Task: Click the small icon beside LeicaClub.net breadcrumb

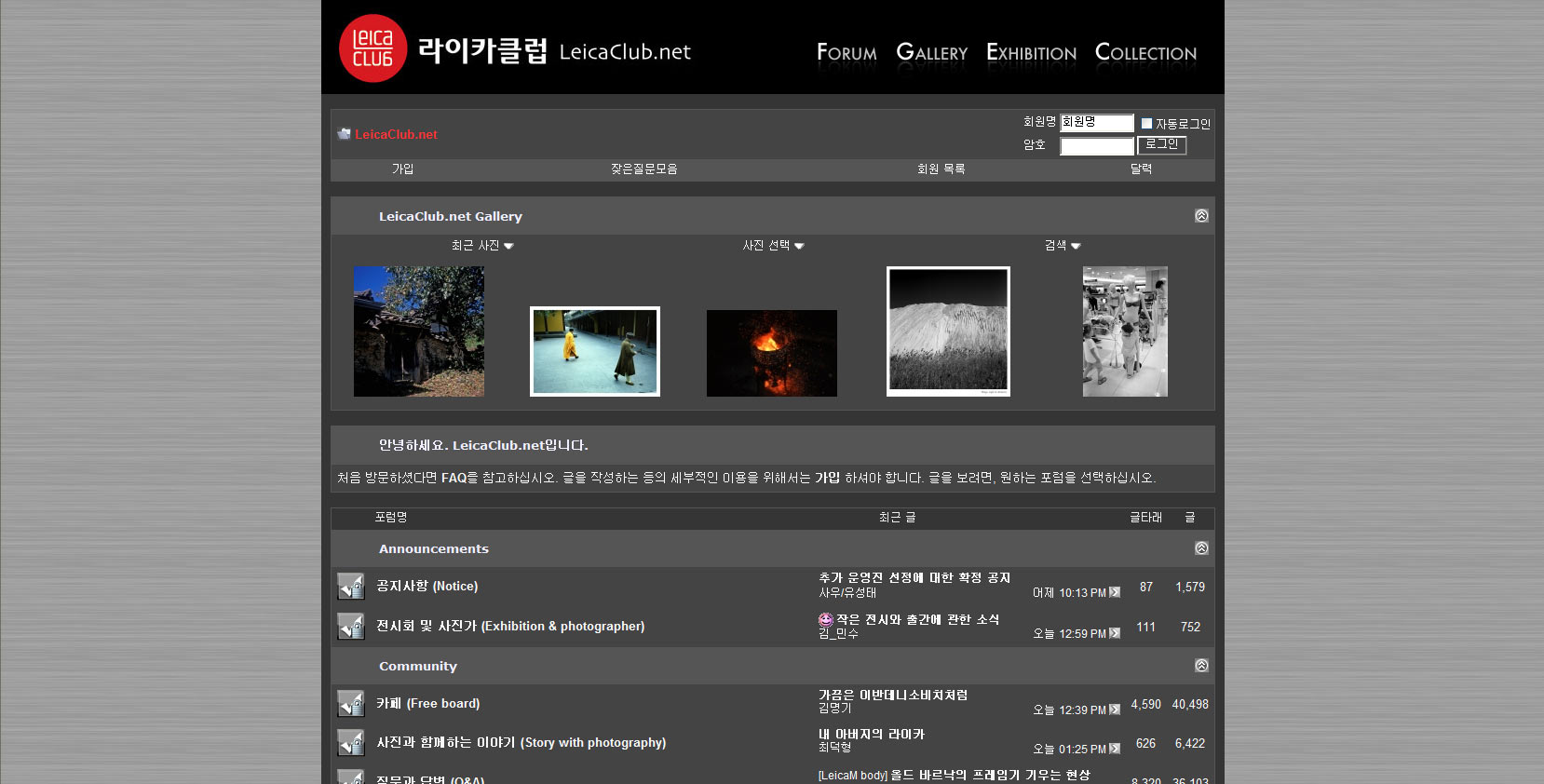Action: [344, 134]
